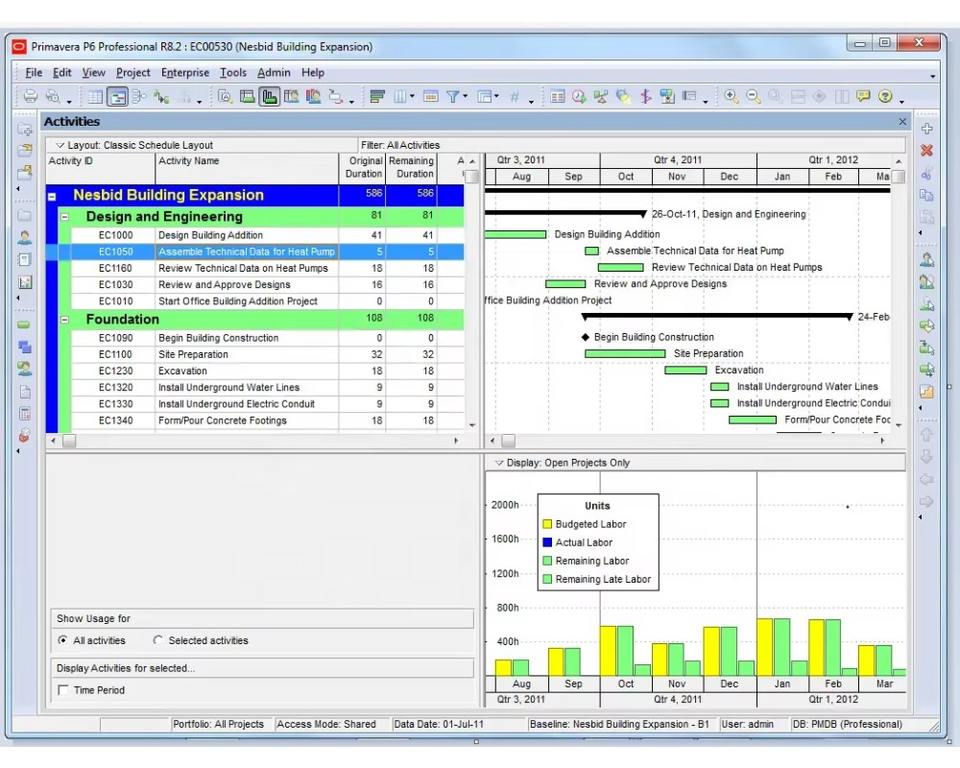Viewport: 960px width, 768px height.
Task: Open the Help menu
Action: 313,72
